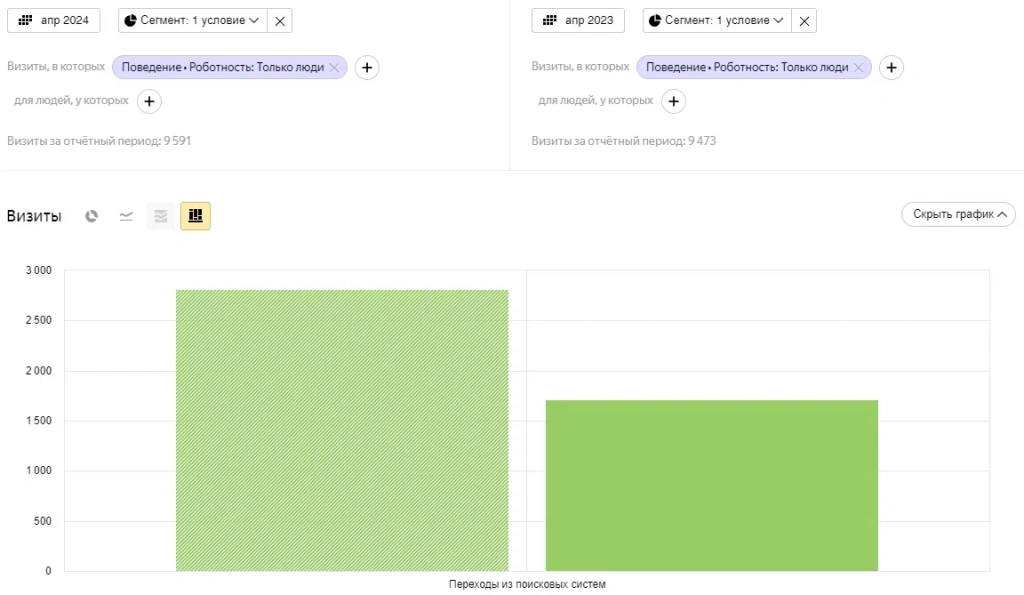This screenshot has height=595, width=1024.
Task: Expand segment dropdown for апр 2023
Action: point(717,20)
